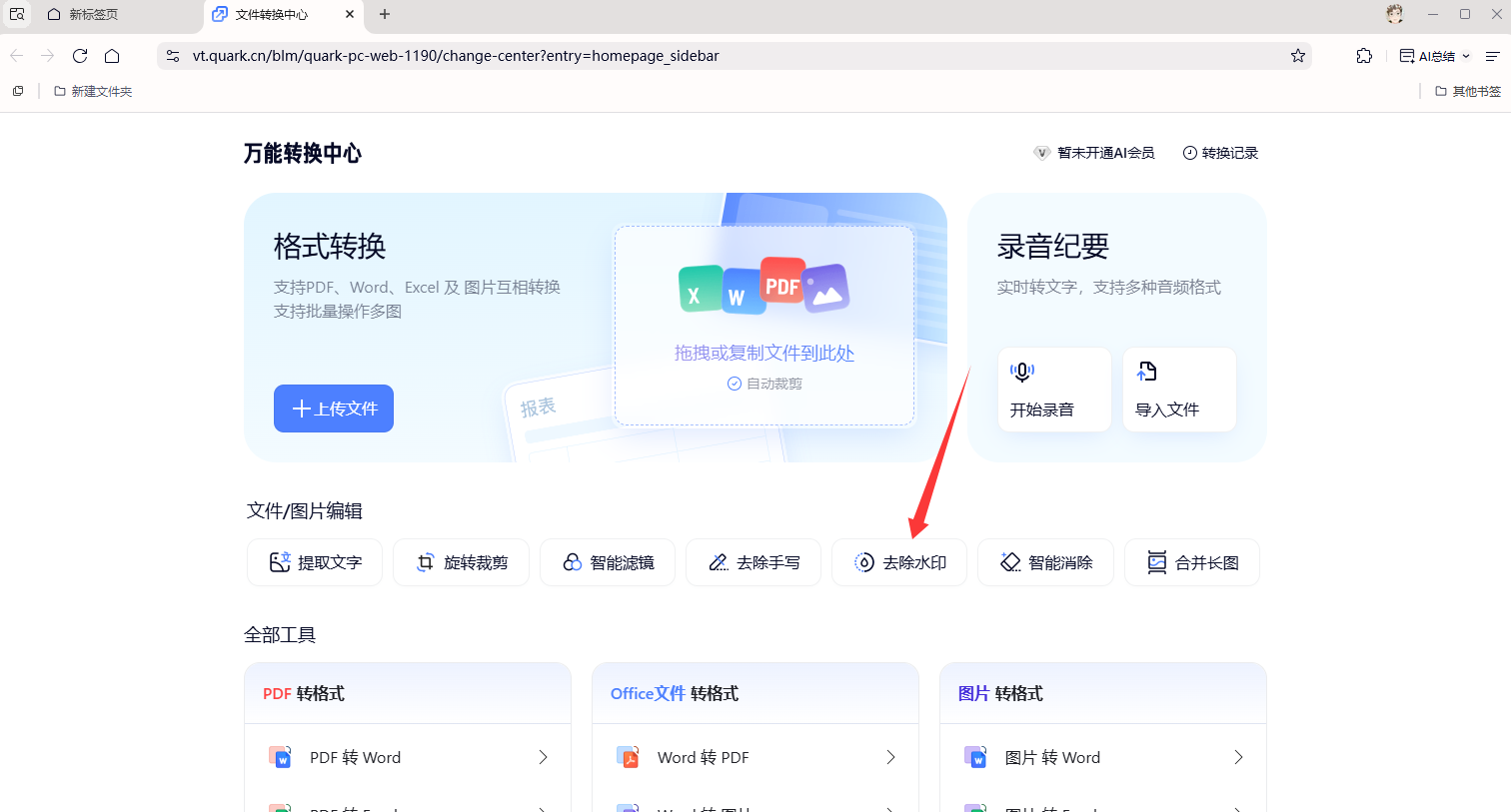Image resolution: width=1511 pixels, height=812 pixels.
Task: Open 转换记录 history
Action: point(1220,153)
